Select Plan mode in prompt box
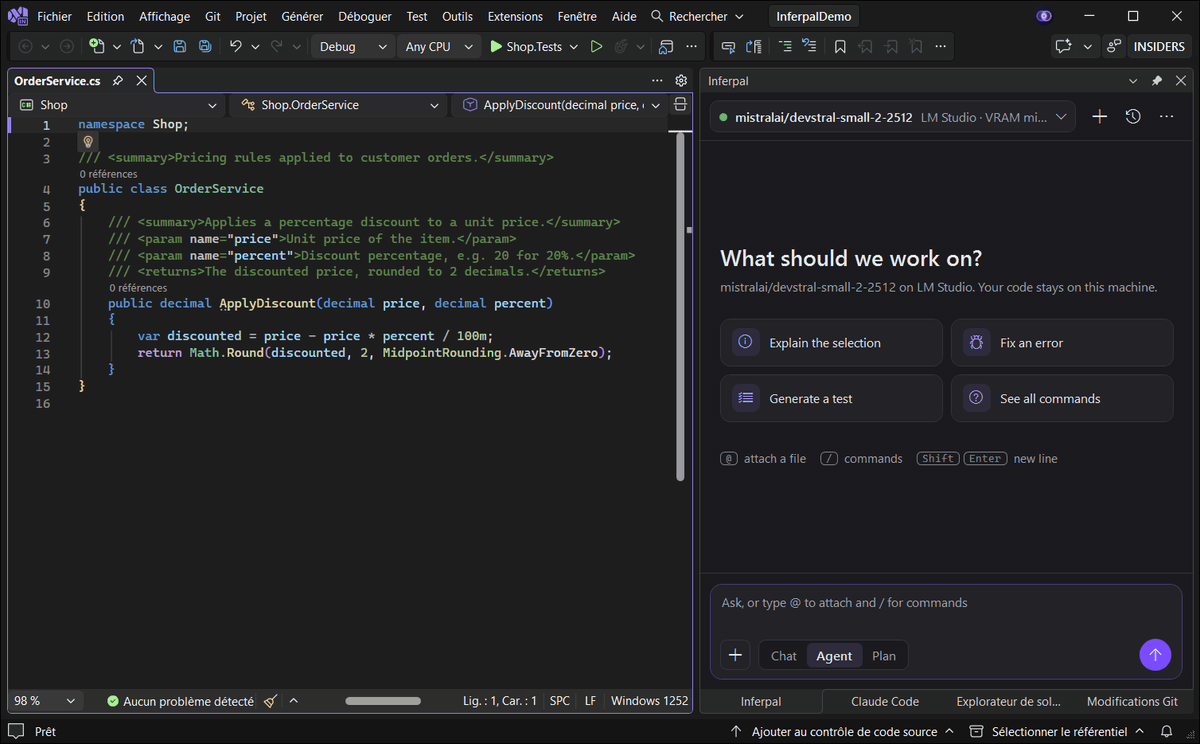 pyautogui.click(x=884, y=656)
